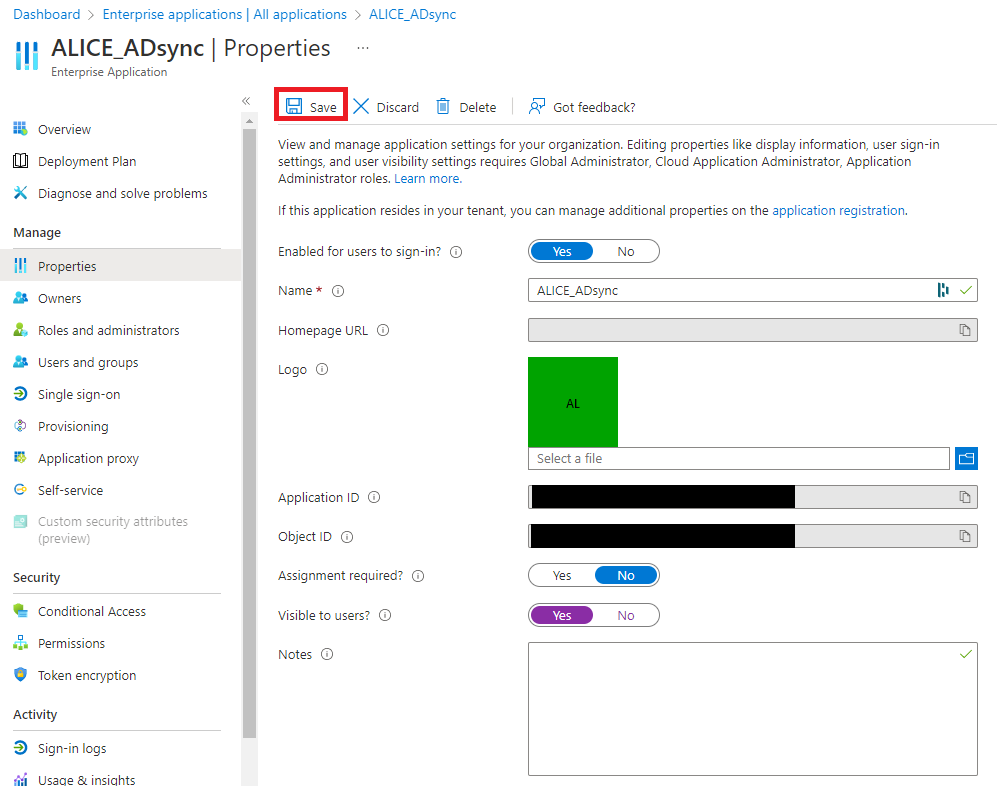This screenshot has height=786, width=997.
Task: Click inside the Notes text area
Action: tap(753, 708)
